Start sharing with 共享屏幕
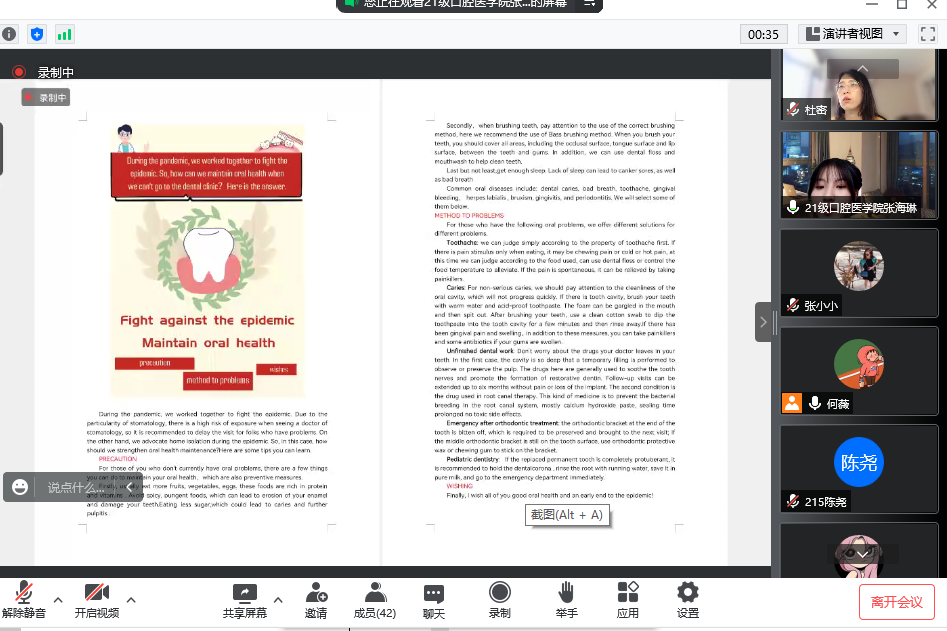 pos(245,600)
